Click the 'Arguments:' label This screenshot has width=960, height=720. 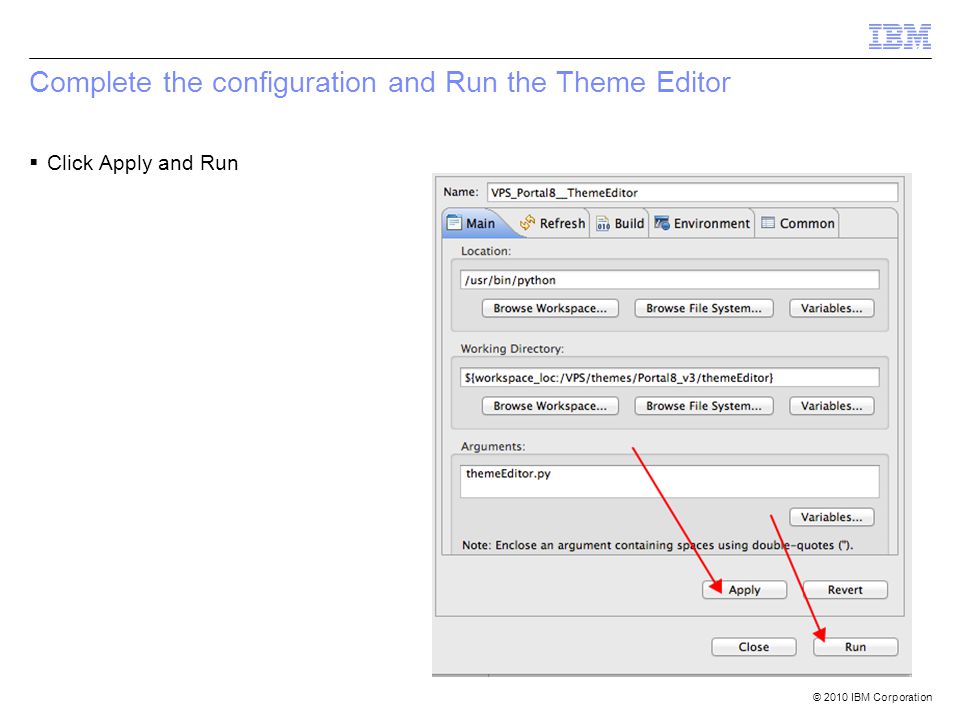click(493, 446)
